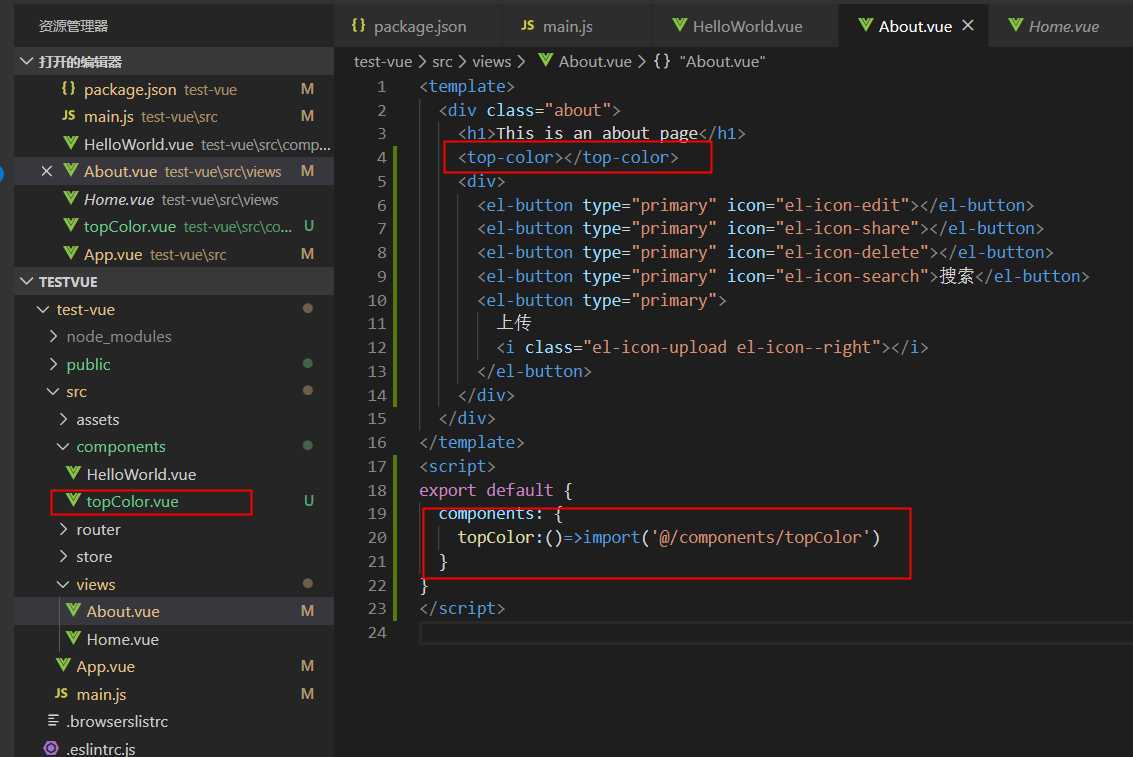This screenshot has height=757, width=1133.
Task: Click the JS icon beside main.js in src
Action: tap(61, 693)
